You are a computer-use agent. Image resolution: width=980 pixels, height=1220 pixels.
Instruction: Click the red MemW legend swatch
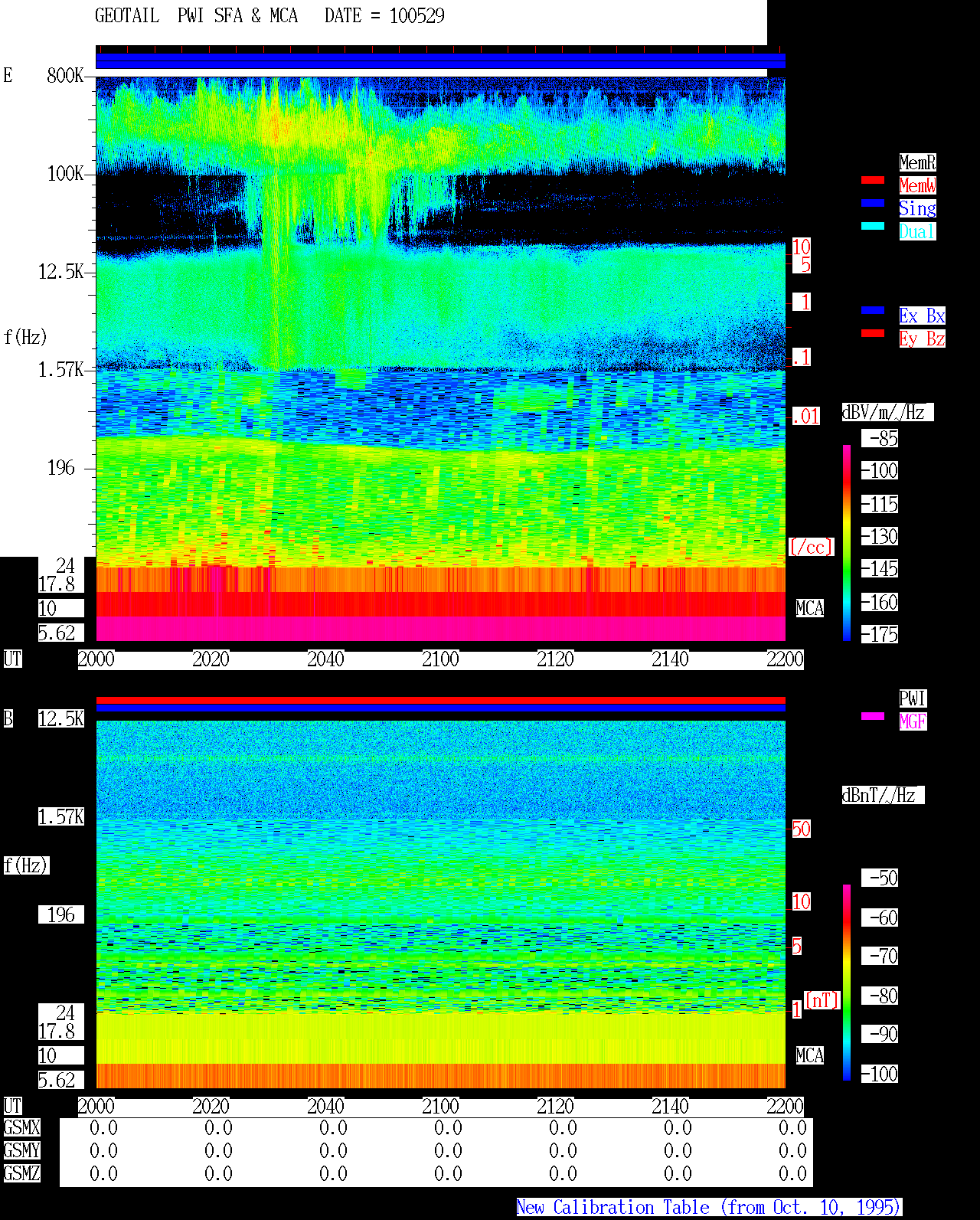(x=873, y=180)
